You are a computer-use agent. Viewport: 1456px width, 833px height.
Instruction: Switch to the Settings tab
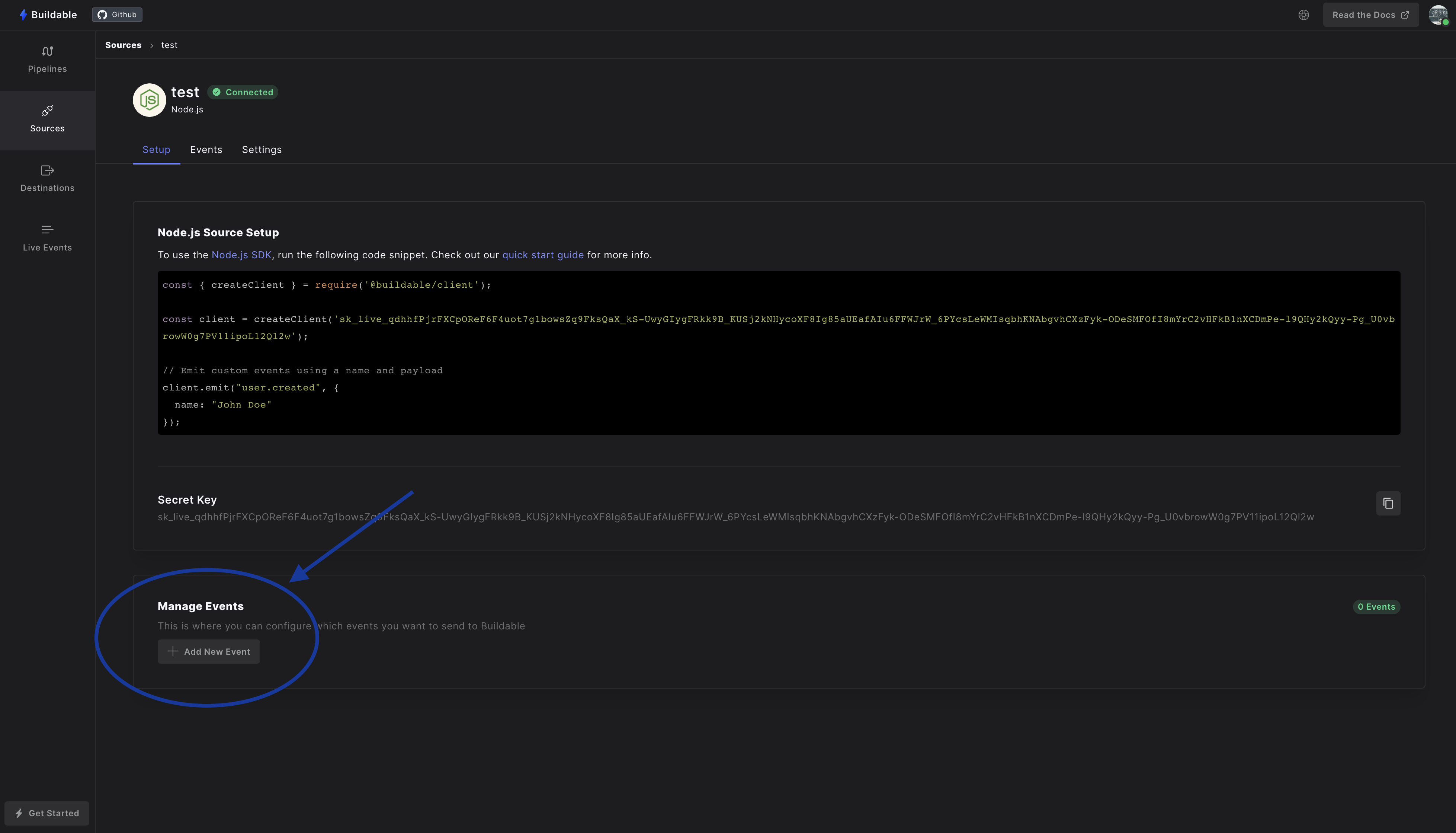pos(262,150)
